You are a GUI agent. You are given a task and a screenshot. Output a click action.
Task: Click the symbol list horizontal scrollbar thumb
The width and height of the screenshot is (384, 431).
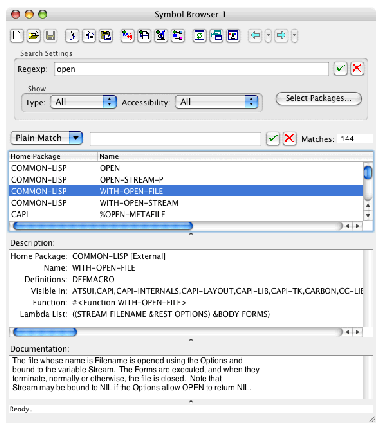103,226
